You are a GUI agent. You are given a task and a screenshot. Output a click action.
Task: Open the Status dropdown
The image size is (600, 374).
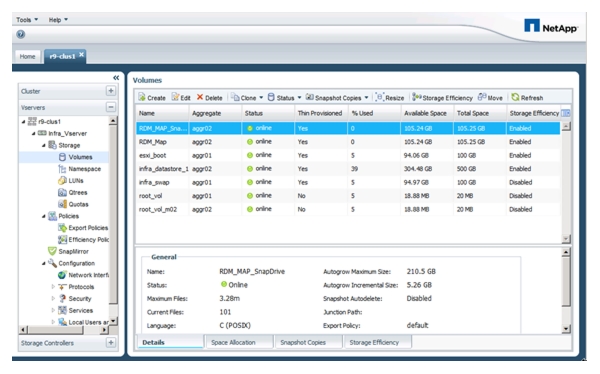[284, 98]
